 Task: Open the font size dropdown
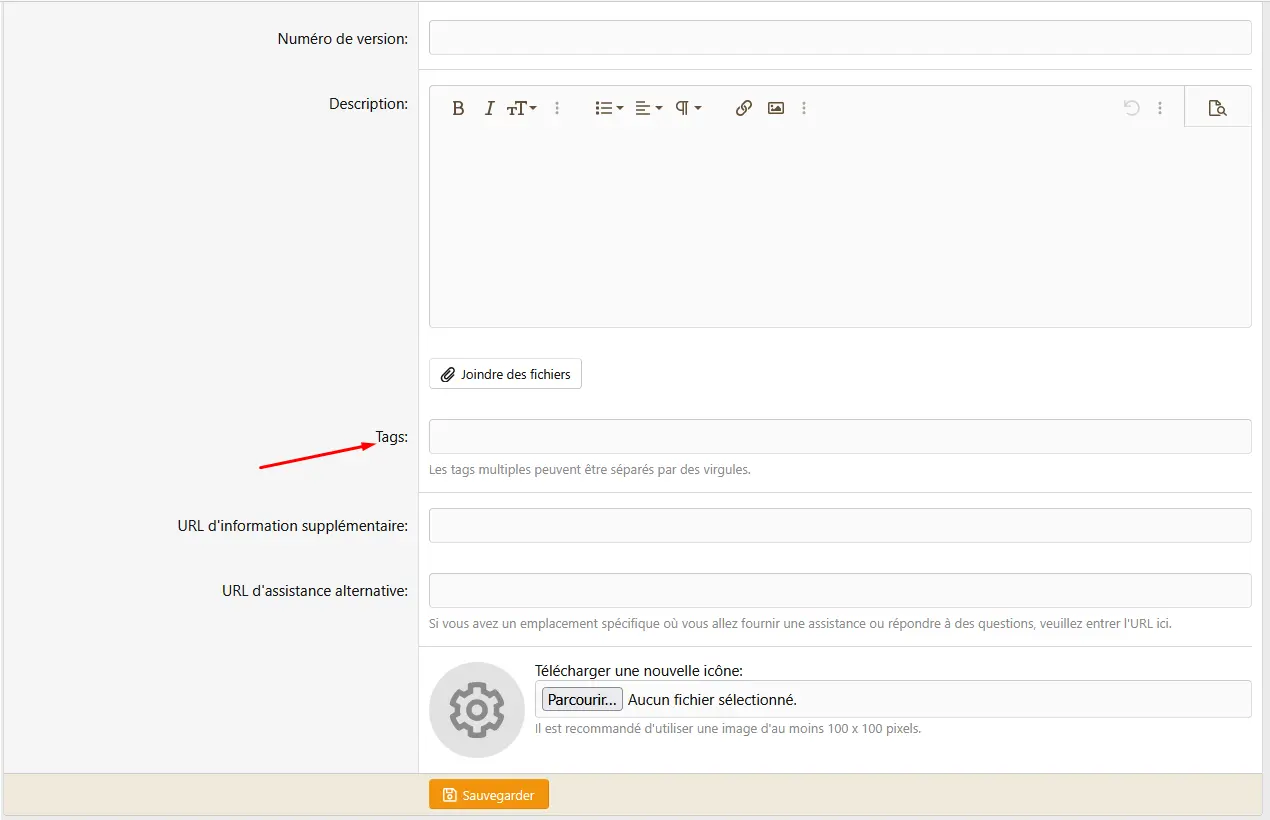click(x=521, y=108)
